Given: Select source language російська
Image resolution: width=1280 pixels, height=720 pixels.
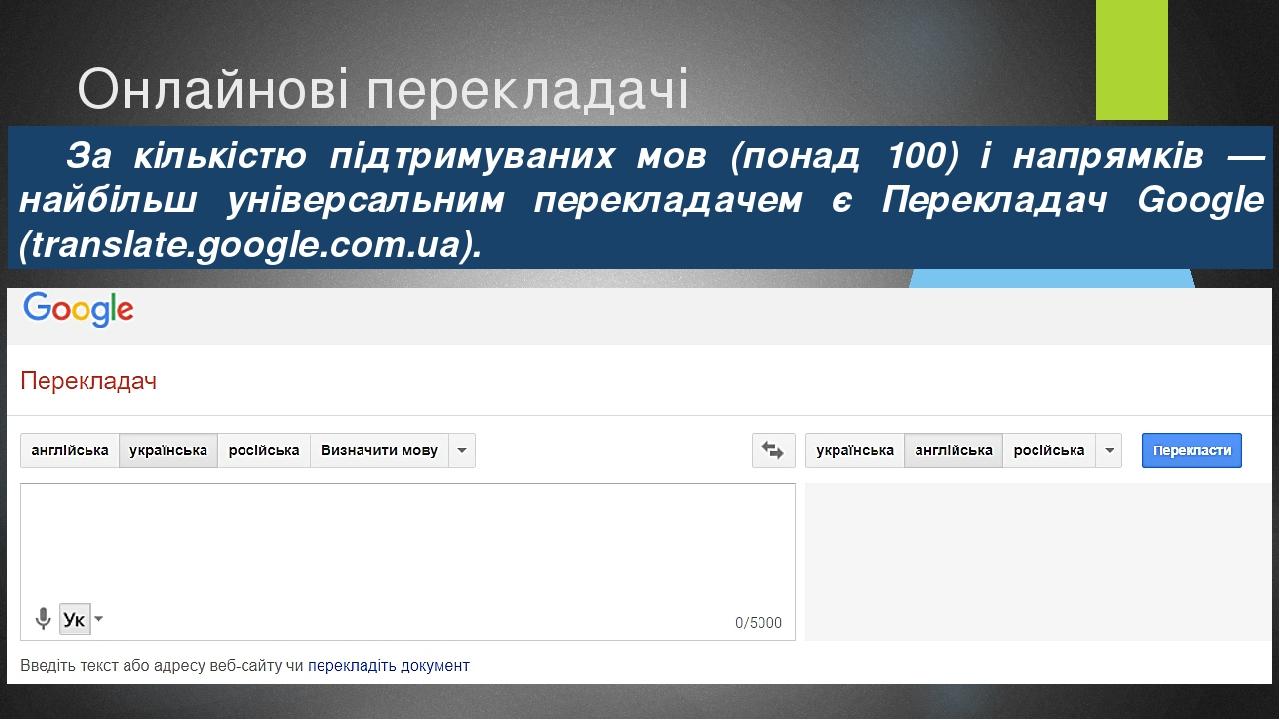Looking at the screenshot, I should click(264, 450).
